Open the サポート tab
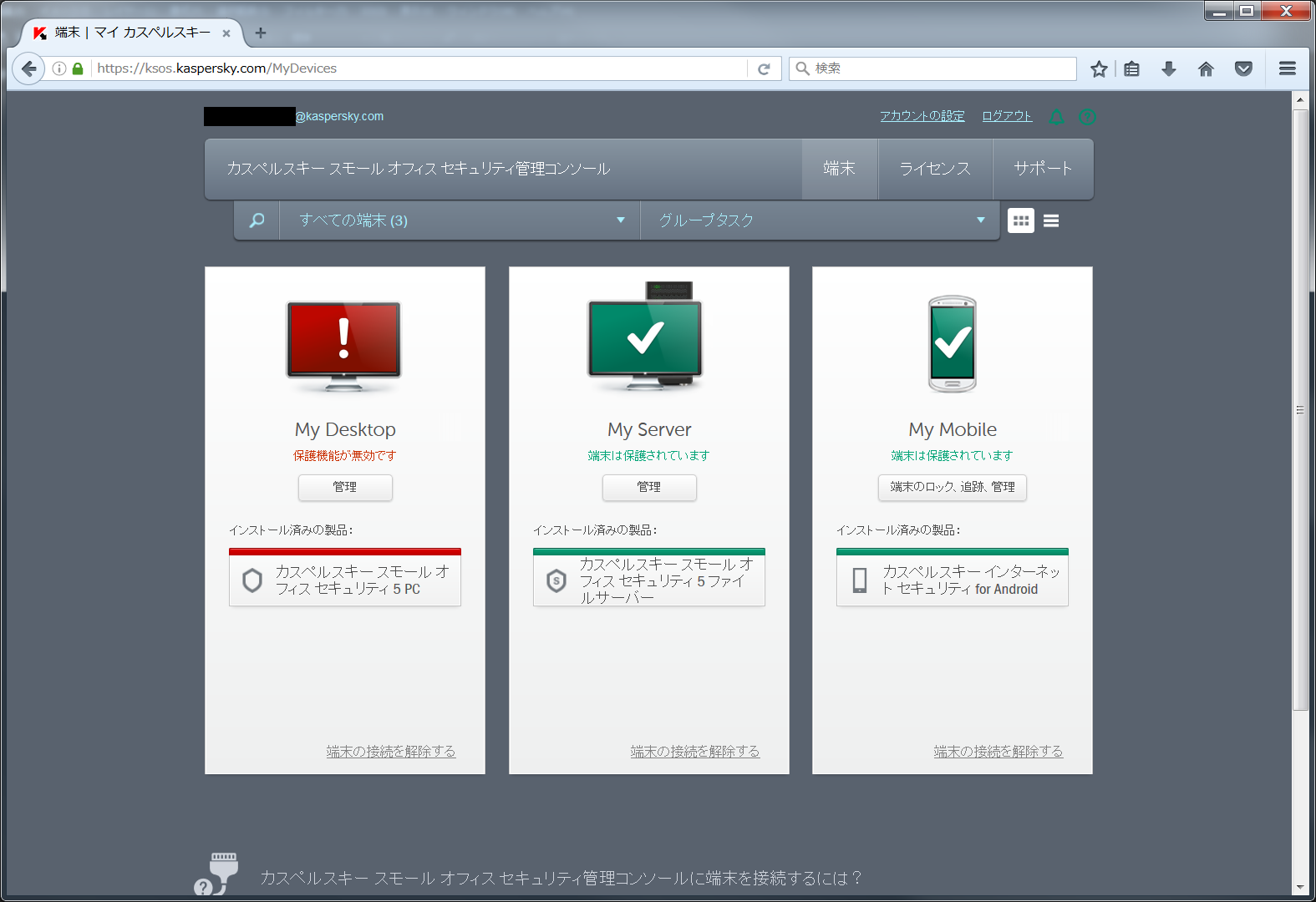This screenshot has width=1316, height=902. (1043, 169)
